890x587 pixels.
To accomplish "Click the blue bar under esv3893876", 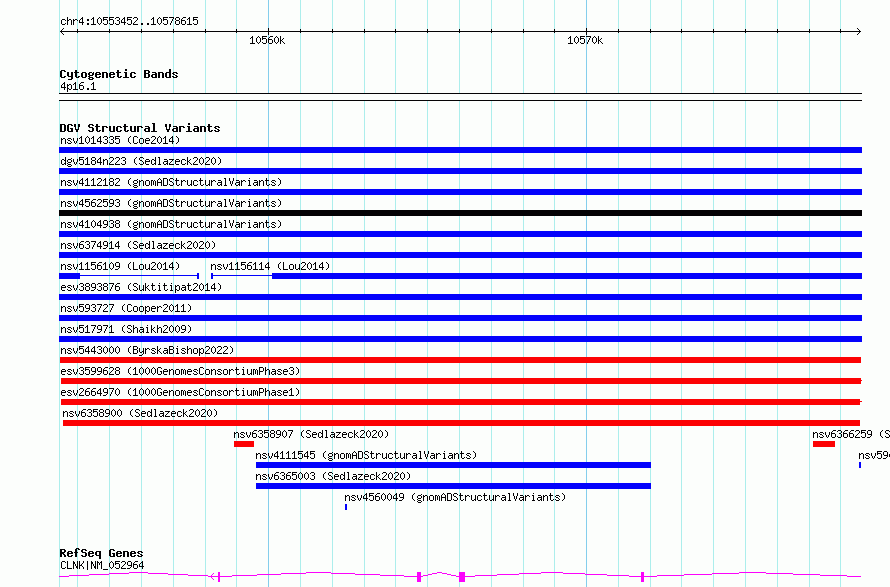I will pyautogui.click(x=460, y=297).
